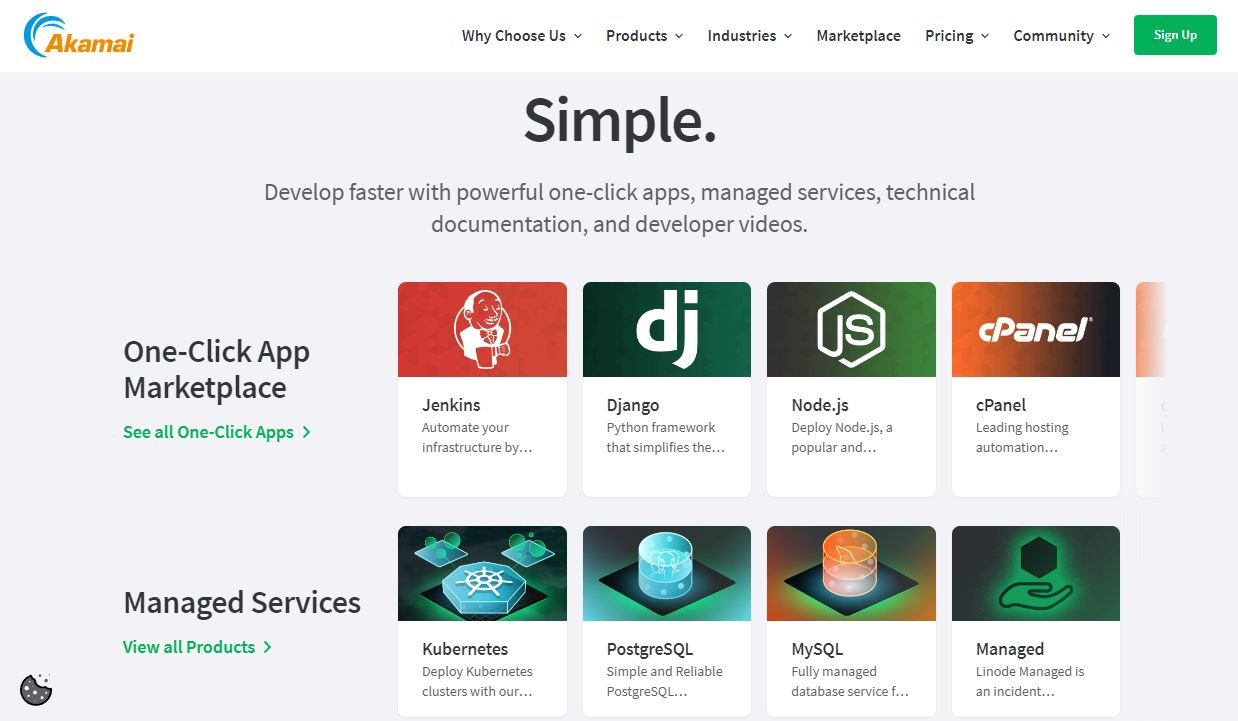
Task: Open the Industries dropdown
Action: [x=749, y=36]
